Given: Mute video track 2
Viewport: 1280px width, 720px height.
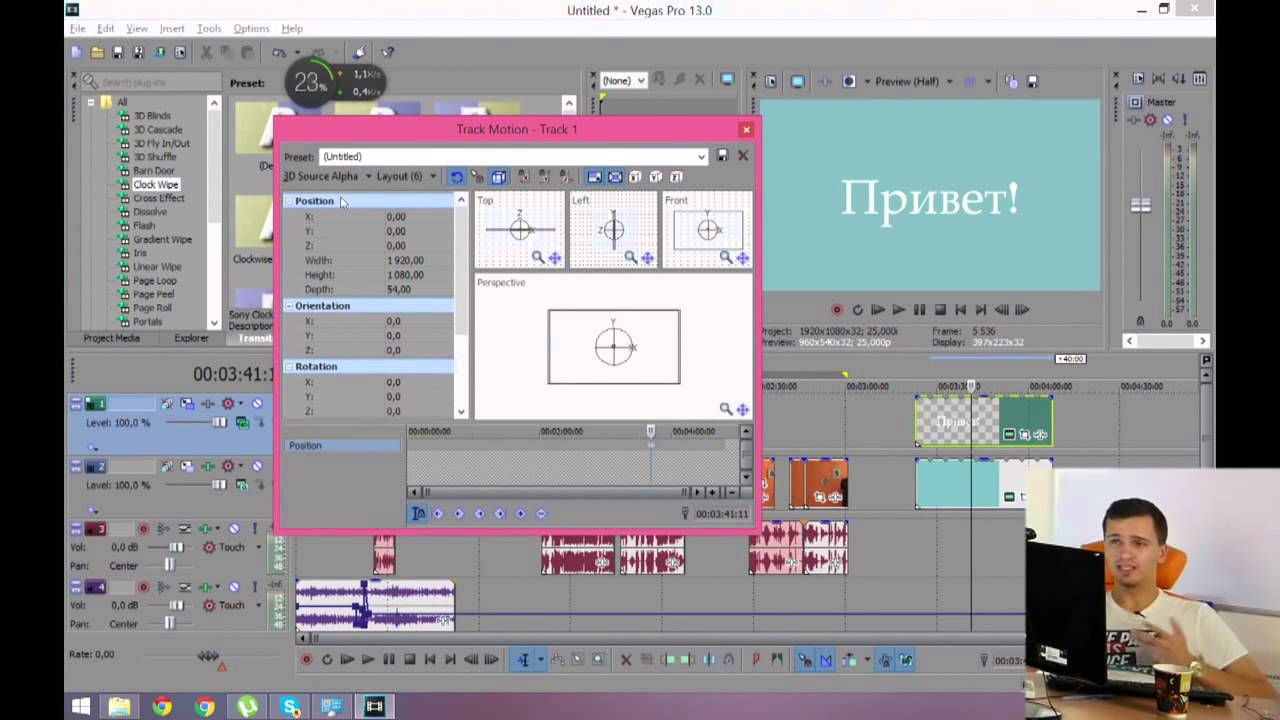Looking at the screenshot, I should (257, 466).
